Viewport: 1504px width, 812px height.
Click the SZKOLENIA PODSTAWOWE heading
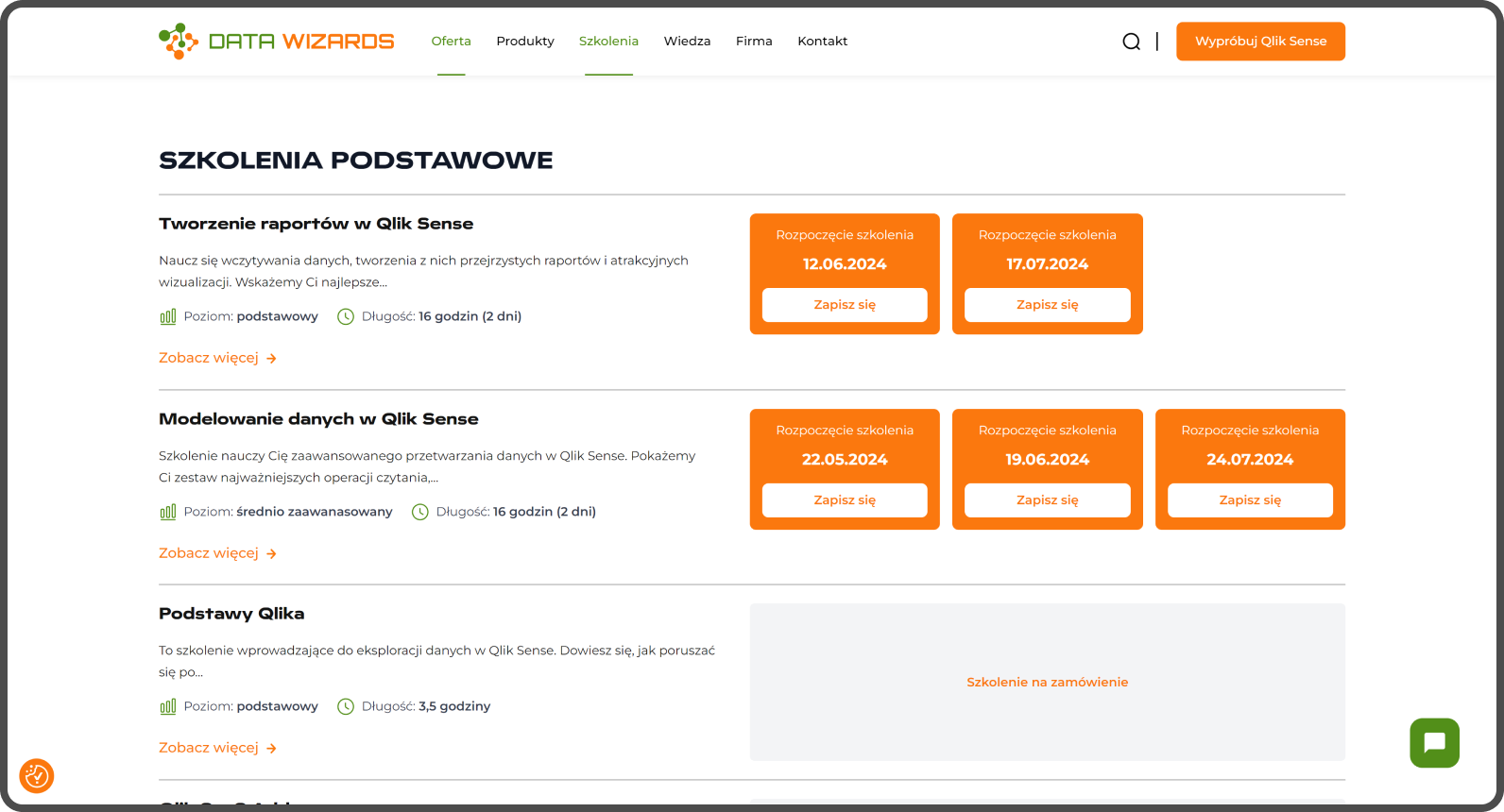356,161
